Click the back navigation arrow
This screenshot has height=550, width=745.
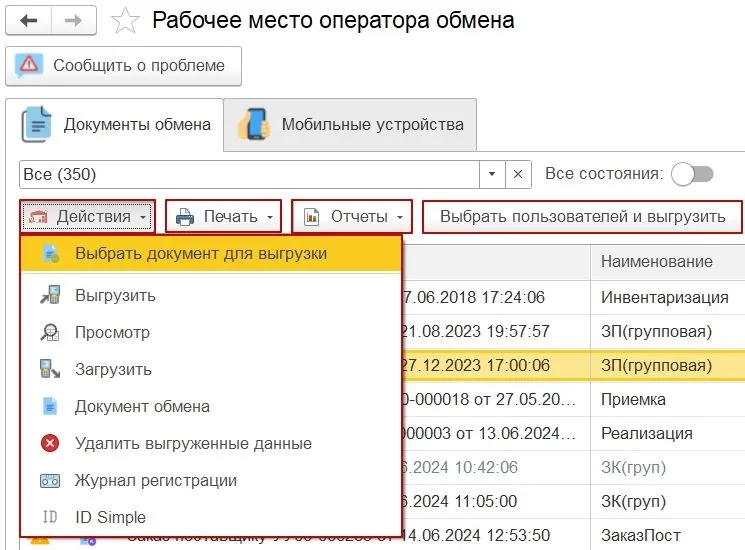coord(29,20)
